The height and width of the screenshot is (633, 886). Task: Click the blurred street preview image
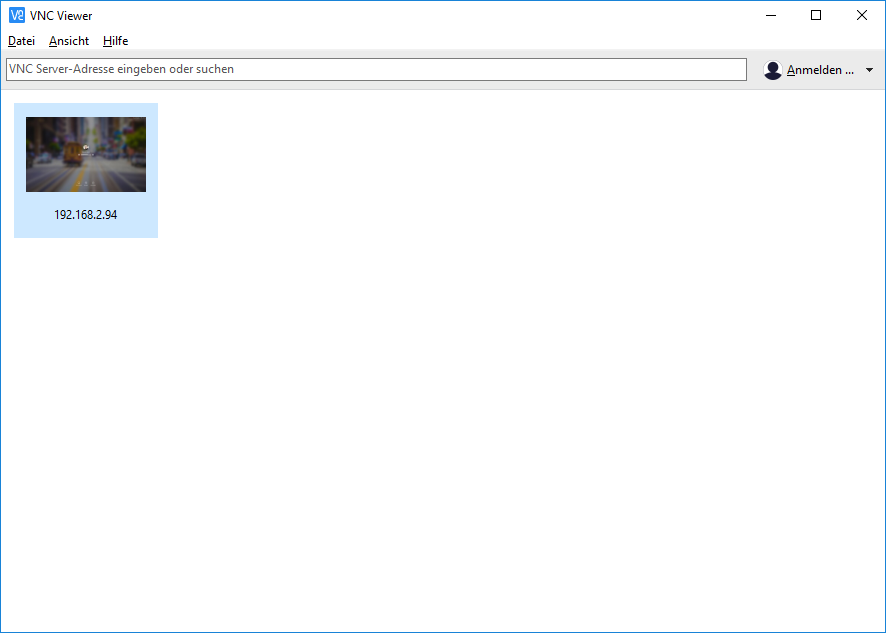click(86, 154)
